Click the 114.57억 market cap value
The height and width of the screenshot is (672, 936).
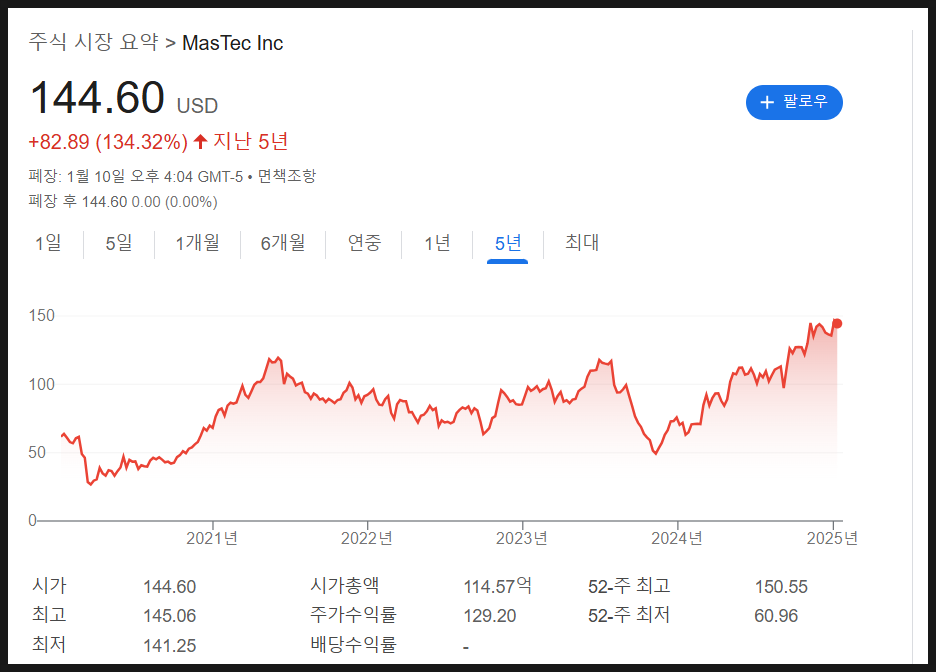coord(497,586)
